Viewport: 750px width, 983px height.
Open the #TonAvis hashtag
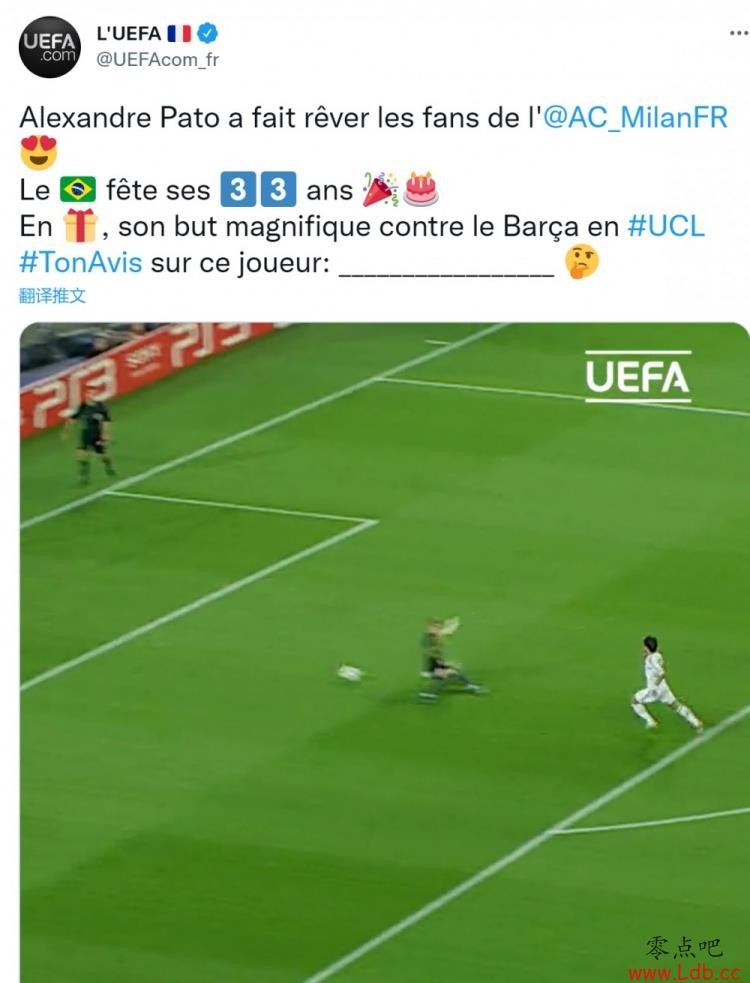81,263
